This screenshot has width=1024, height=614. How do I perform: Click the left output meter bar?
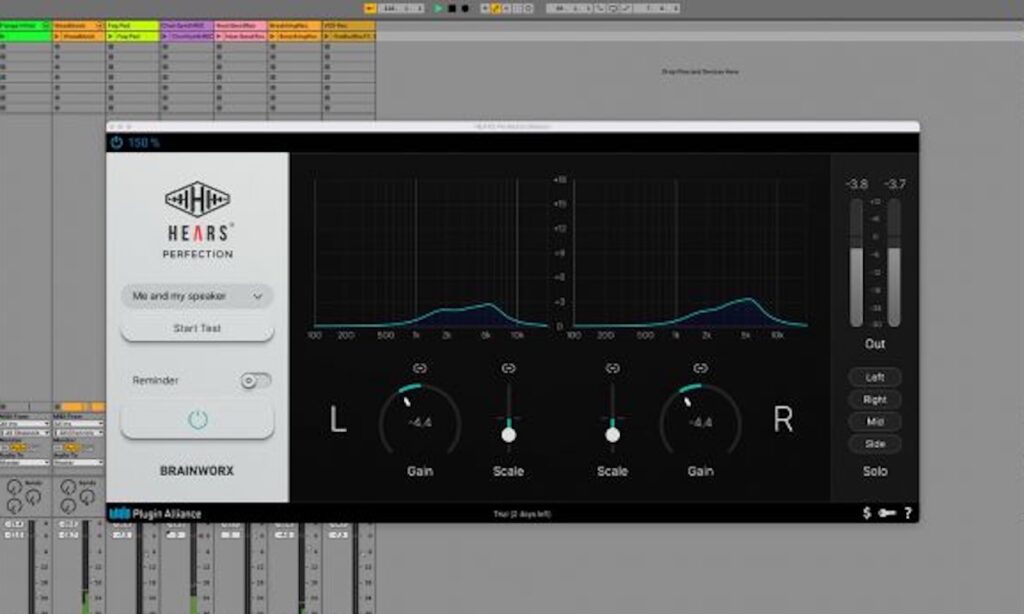pos(856,263)
